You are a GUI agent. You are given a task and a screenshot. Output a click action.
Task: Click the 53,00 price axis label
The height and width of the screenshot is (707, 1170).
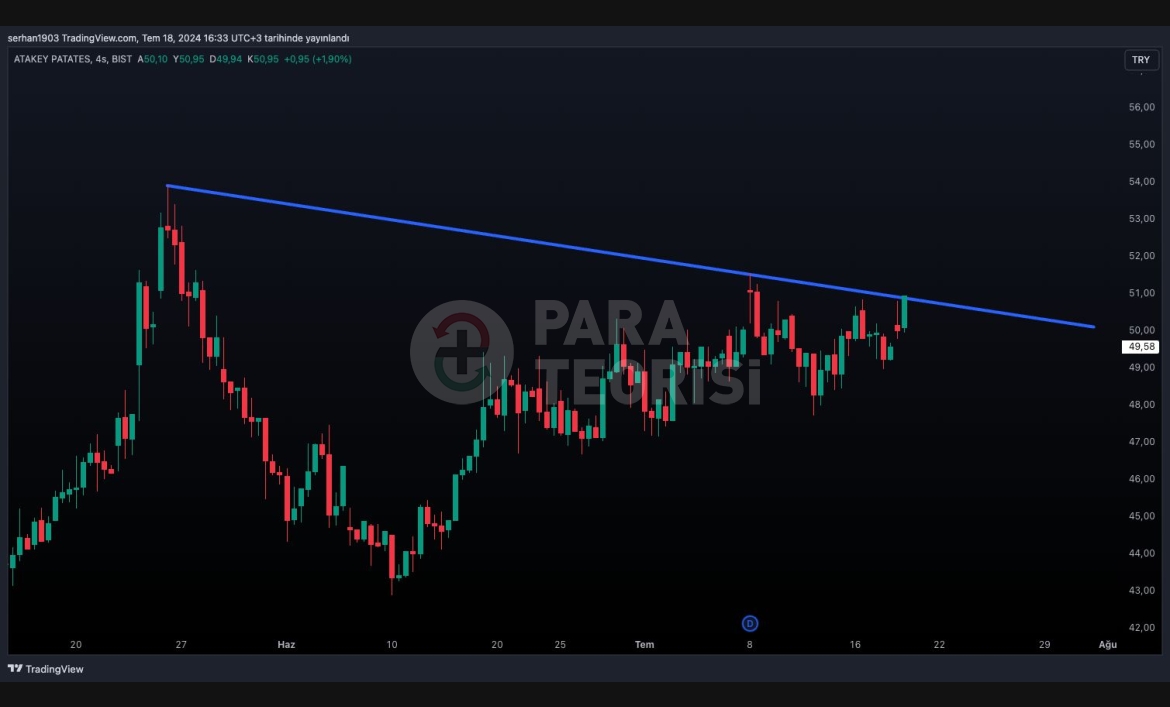1142,219
